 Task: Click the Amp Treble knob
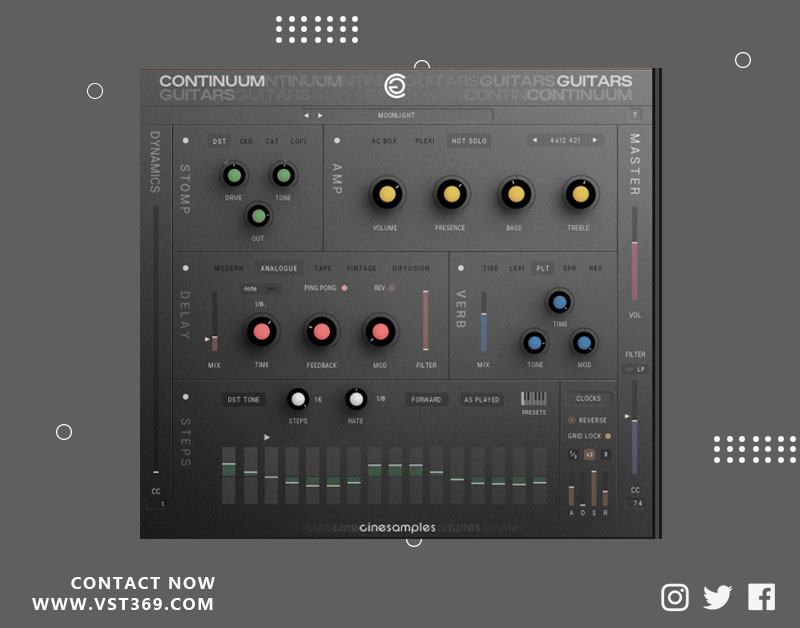[581, 194]
